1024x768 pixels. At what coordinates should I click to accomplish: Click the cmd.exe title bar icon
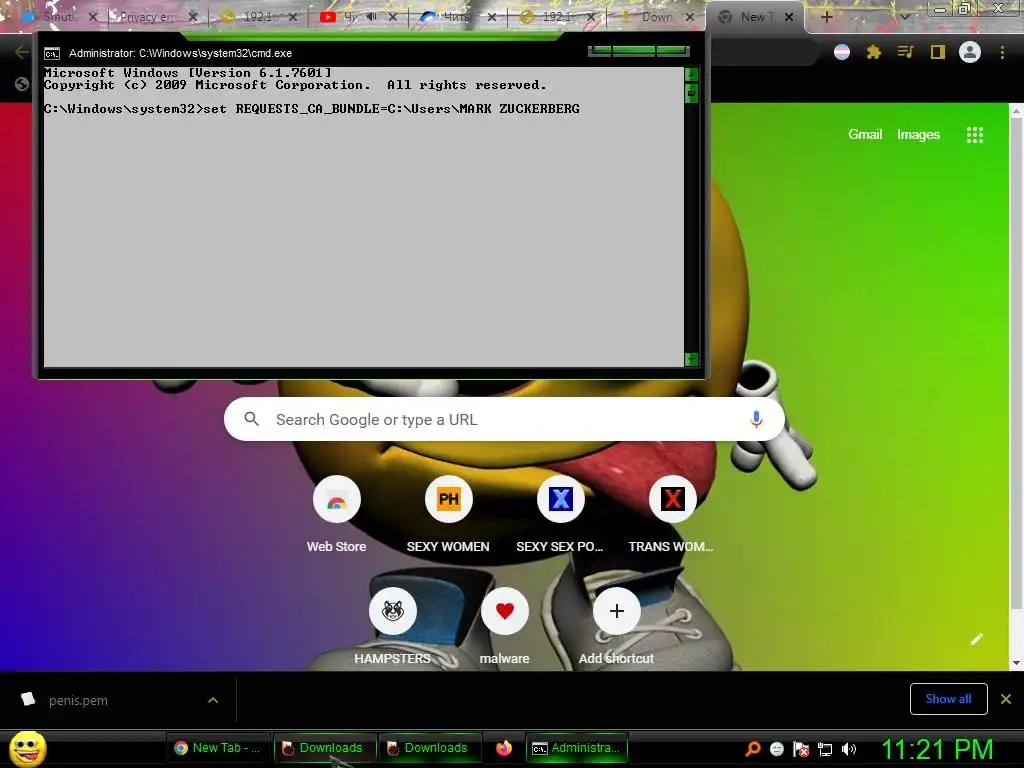click(x=52, y=54)
